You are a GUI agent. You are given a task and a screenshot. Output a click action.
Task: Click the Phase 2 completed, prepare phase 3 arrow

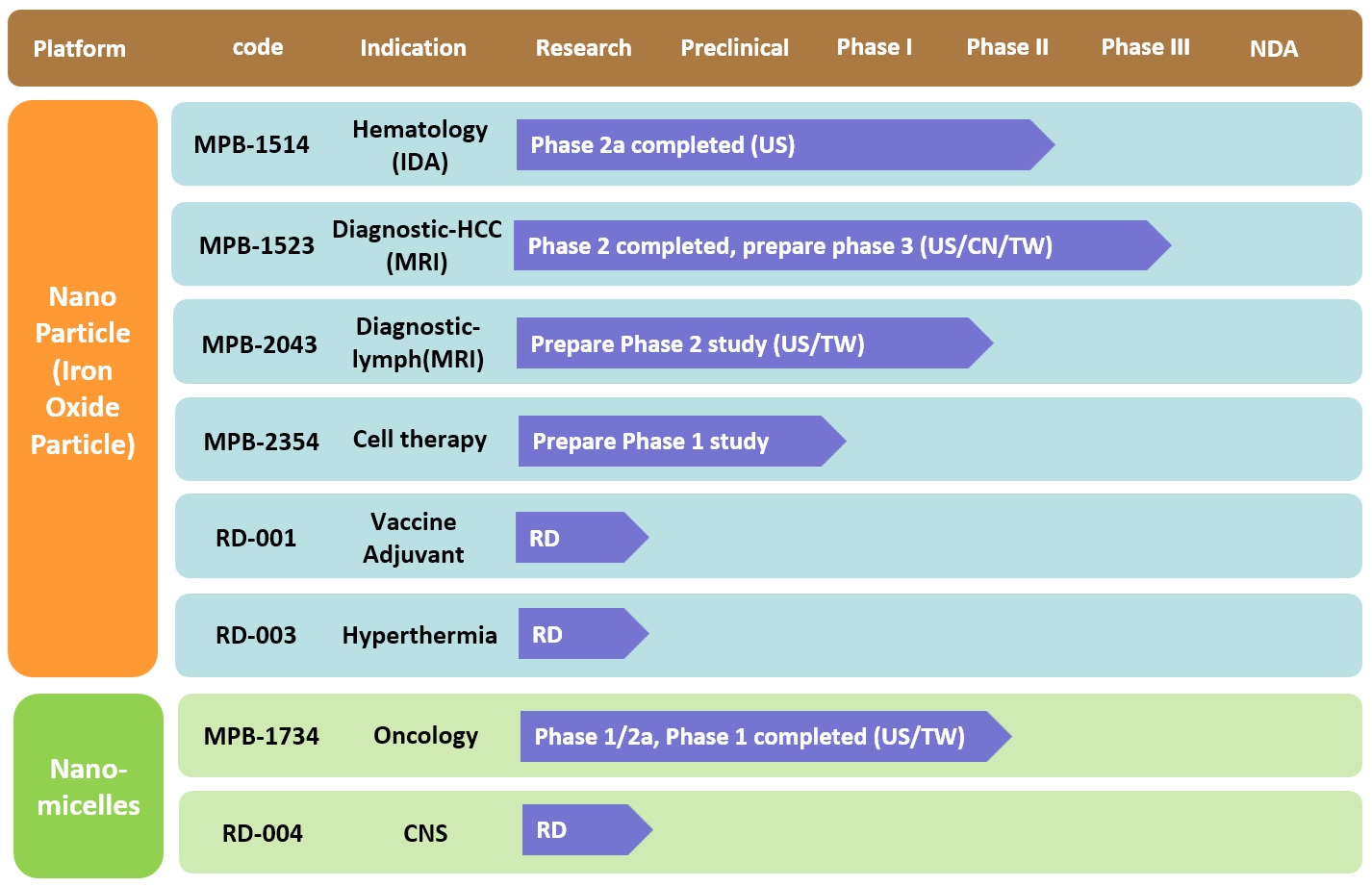[842, 245]
